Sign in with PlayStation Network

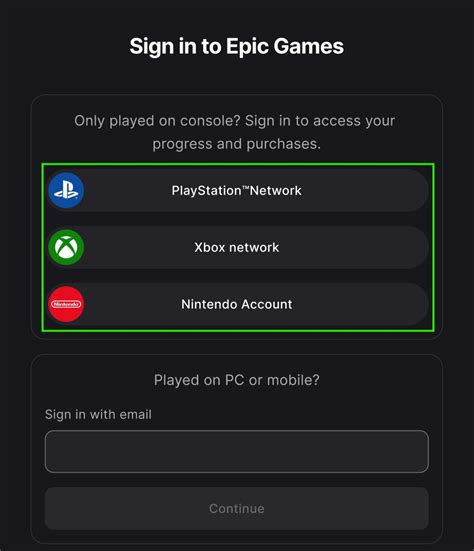(x=238, y=190)
